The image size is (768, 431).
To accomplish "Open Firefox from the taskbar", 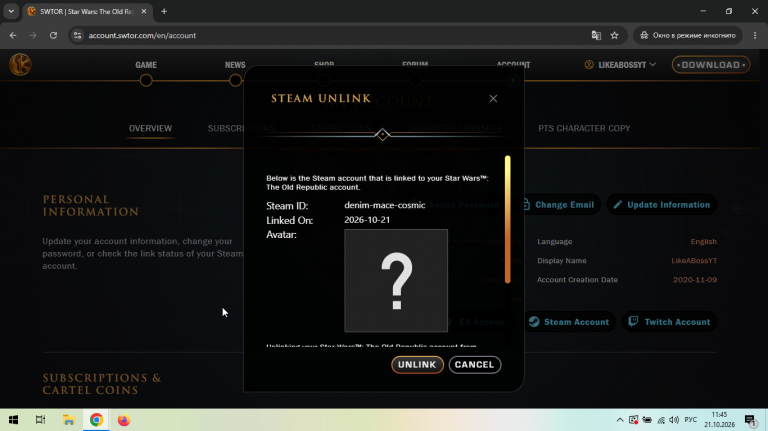I will [x=123, y=420].
